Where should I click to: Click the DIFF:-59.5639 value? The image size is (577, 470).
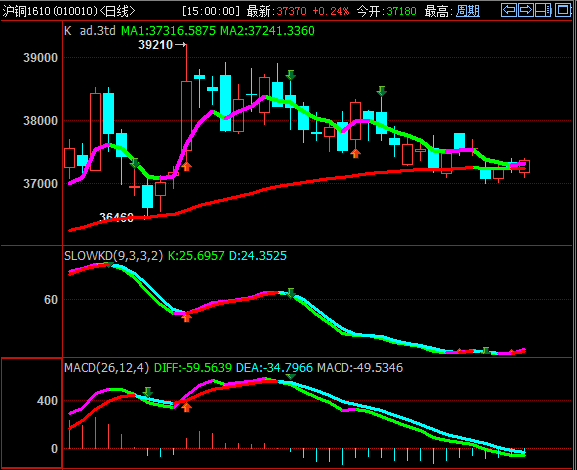coord(193,368)
